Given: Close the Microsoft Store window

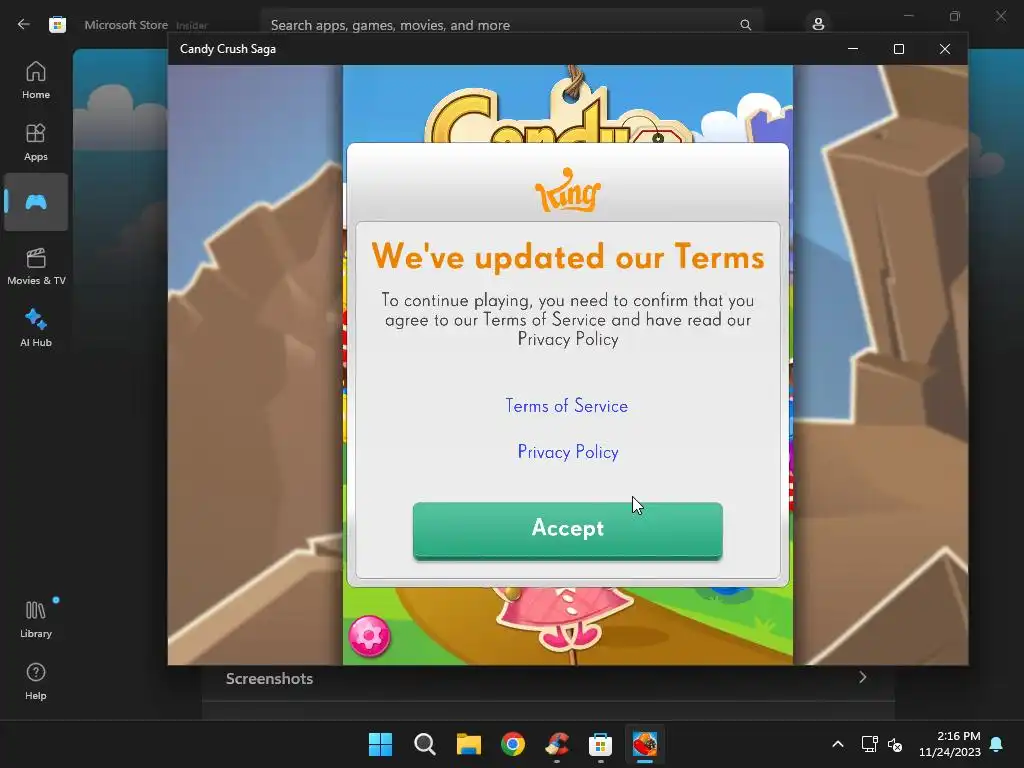Looking at the screenshot, I should [x=1001, y=16].
